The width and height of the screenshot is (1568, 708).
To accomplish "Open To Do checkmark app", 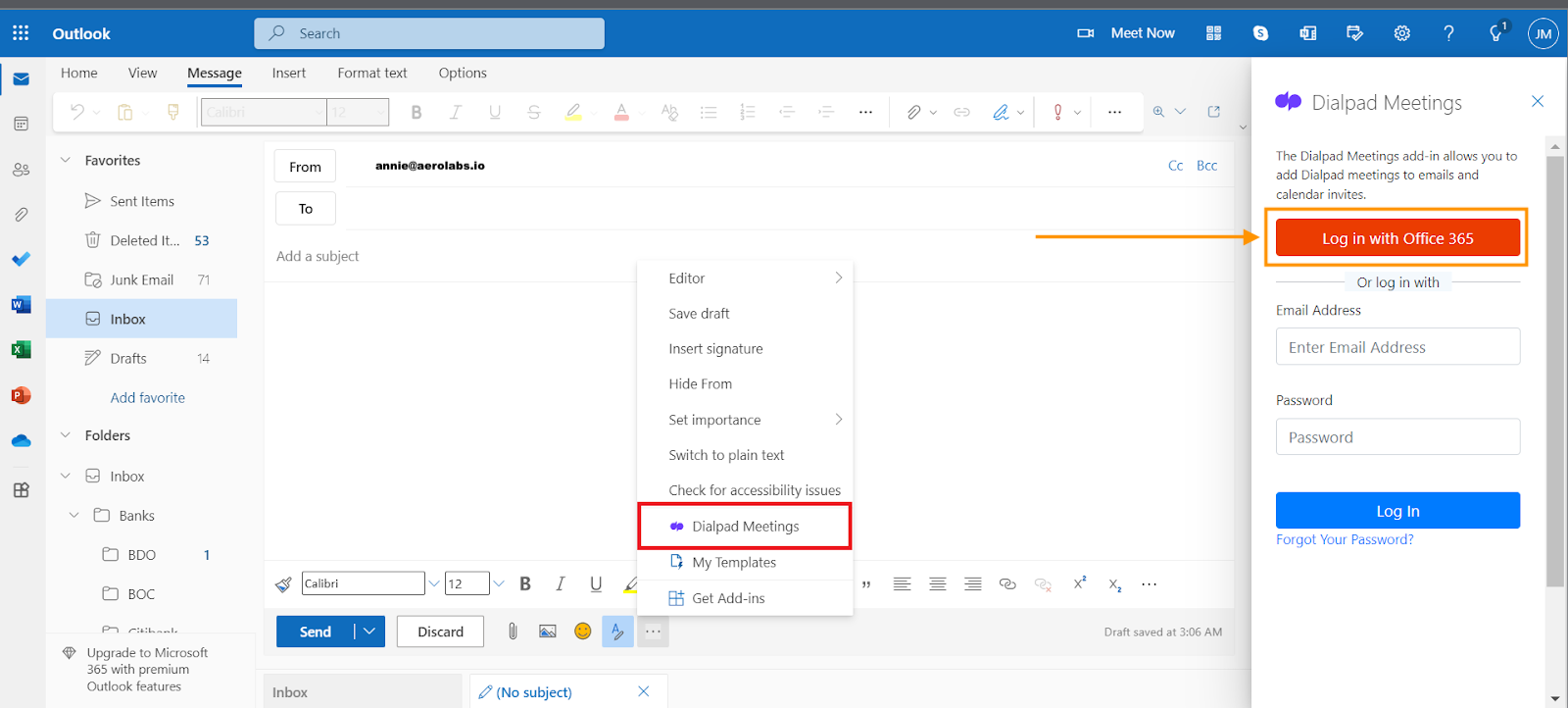I will [x=21, y=259].
